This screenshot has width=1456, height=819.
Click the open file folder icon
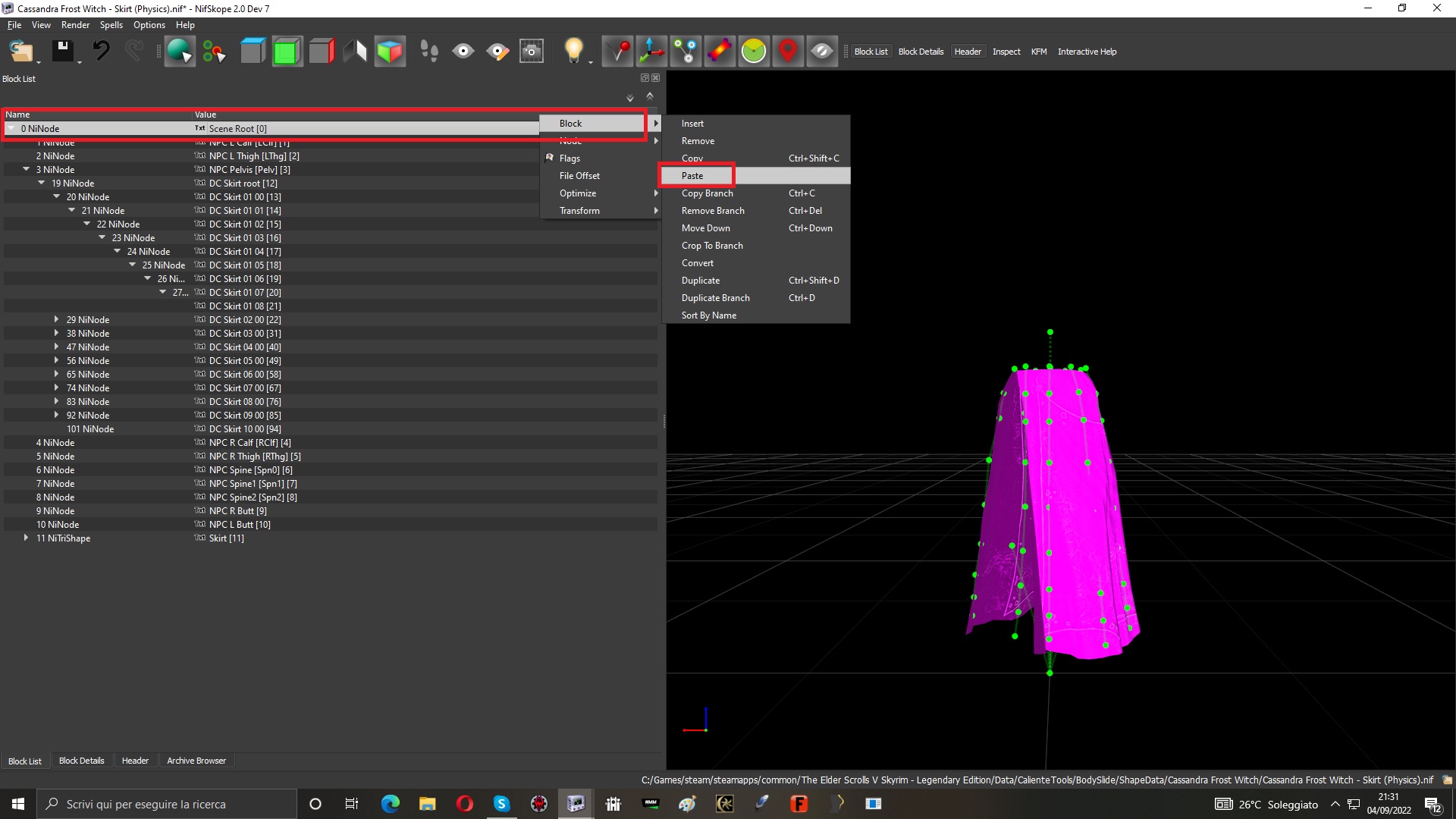[20, 52]
